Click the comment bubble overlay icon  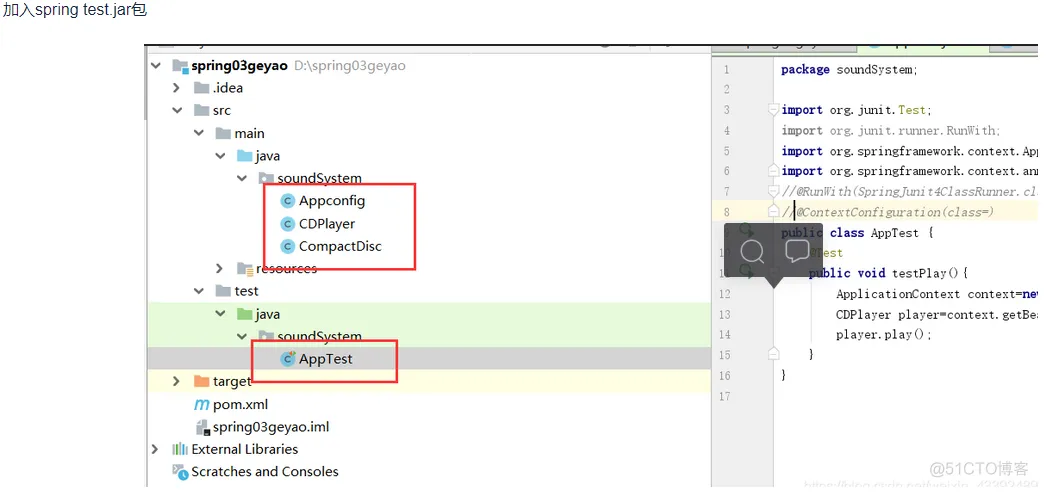pyautogui.click(x=797, y=250)
